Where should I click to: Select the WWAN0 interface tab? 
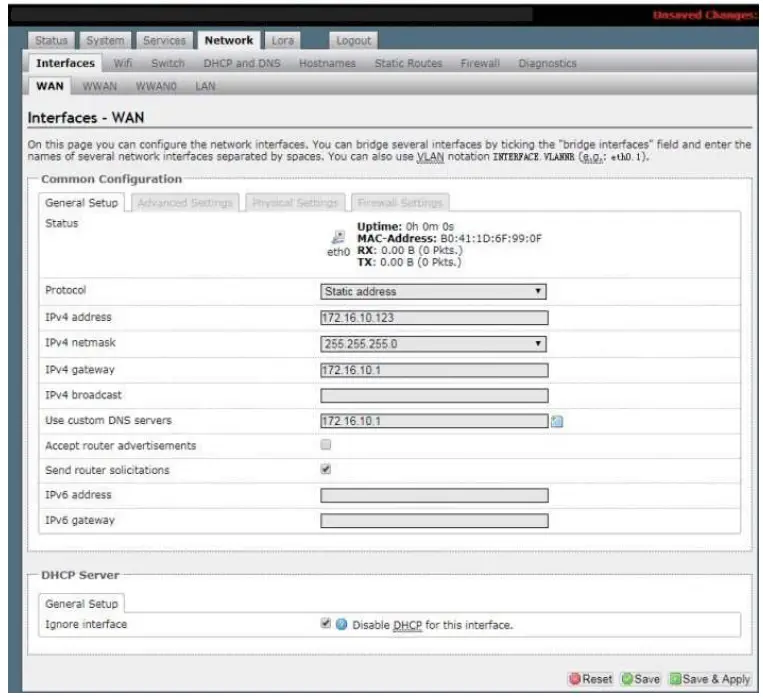(x=156, y=86)
